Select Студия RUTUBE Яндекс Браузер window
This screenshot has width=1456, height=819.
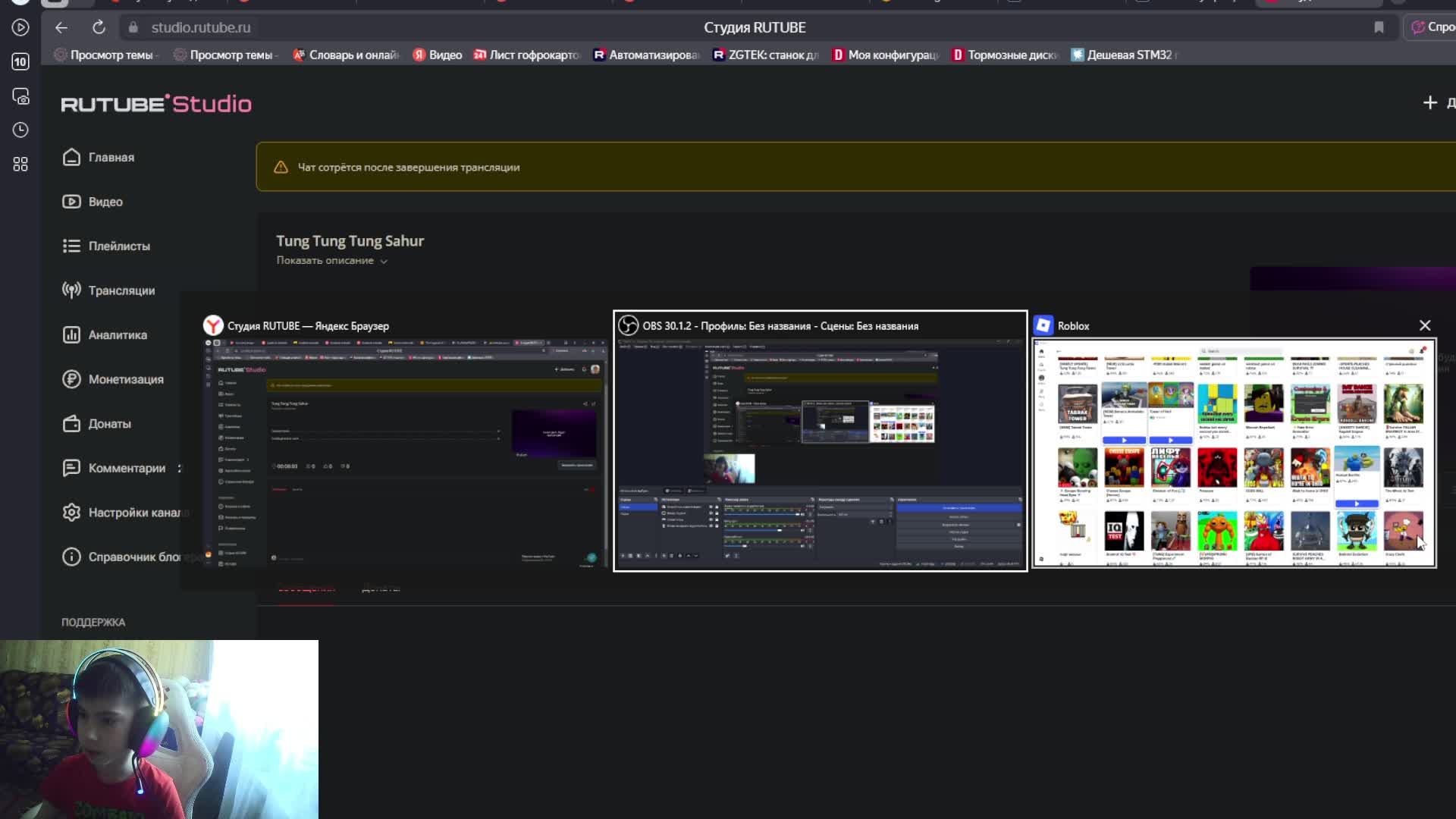406,453
